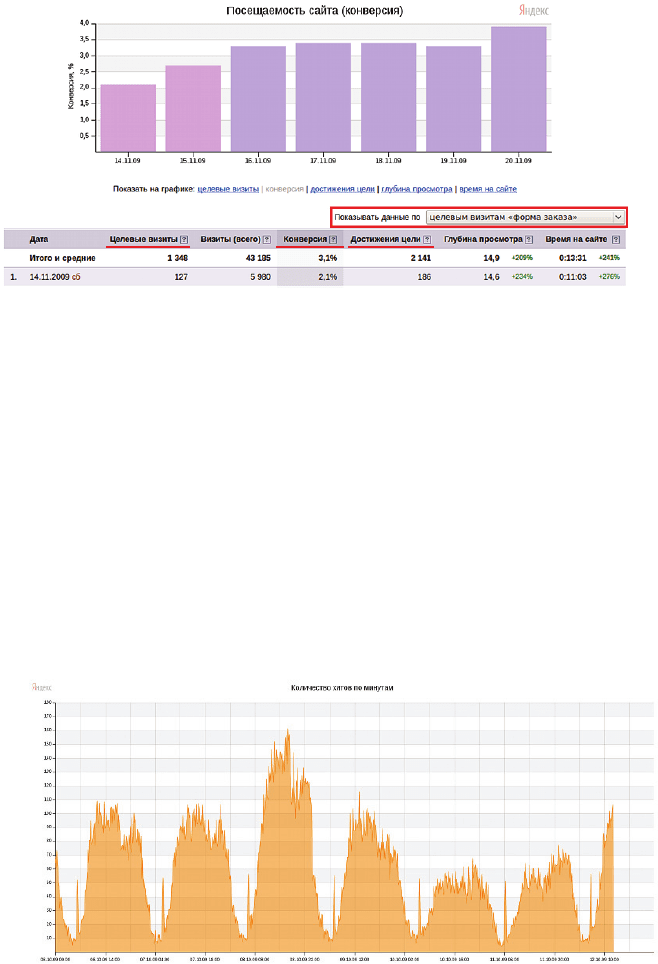Show целевые визиты on the chart
The height and width of the screenshot is (964, 658).
tap(228, 189)
